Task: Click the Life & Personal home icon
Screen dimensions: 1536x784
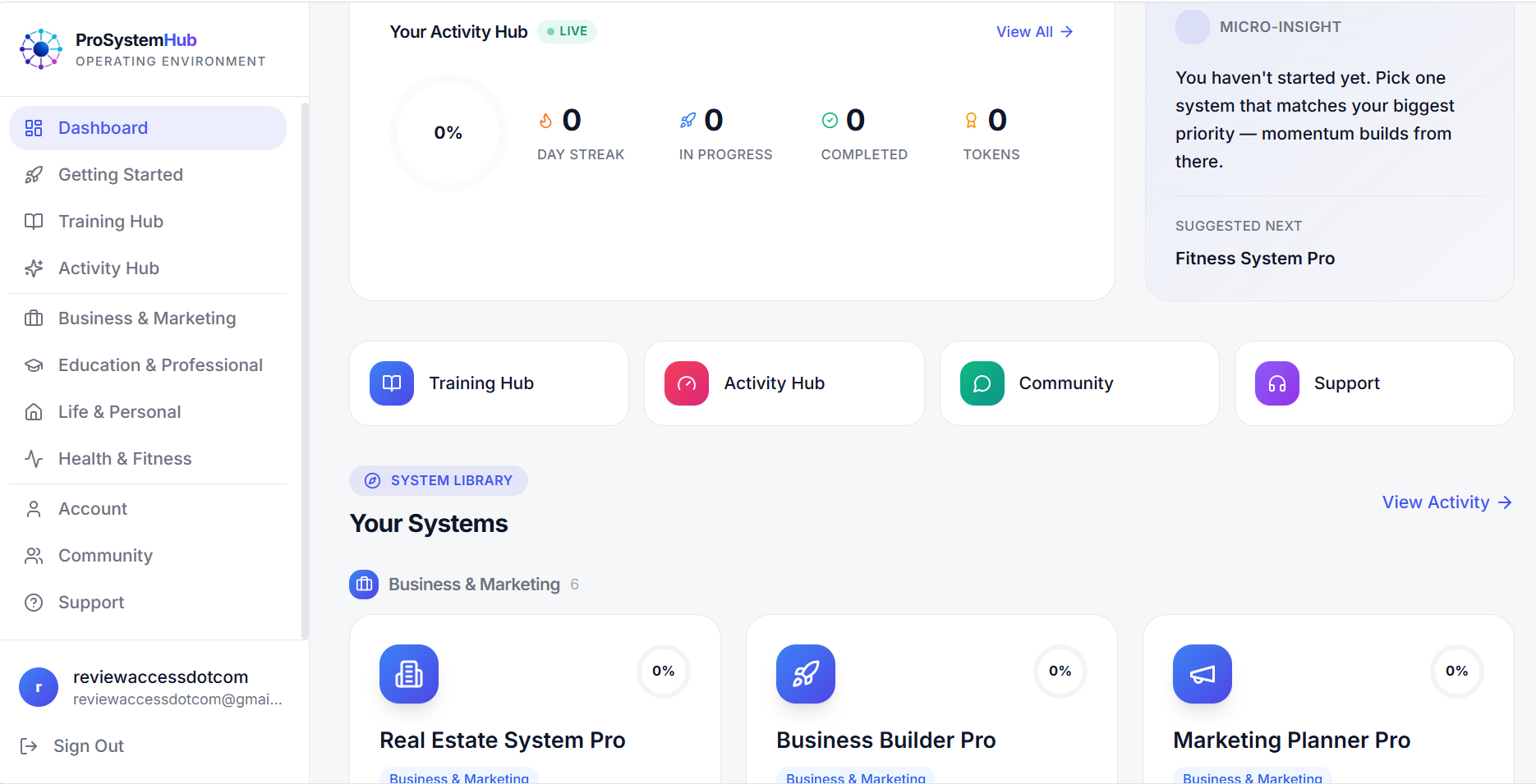Action: [x=34, y=412]
